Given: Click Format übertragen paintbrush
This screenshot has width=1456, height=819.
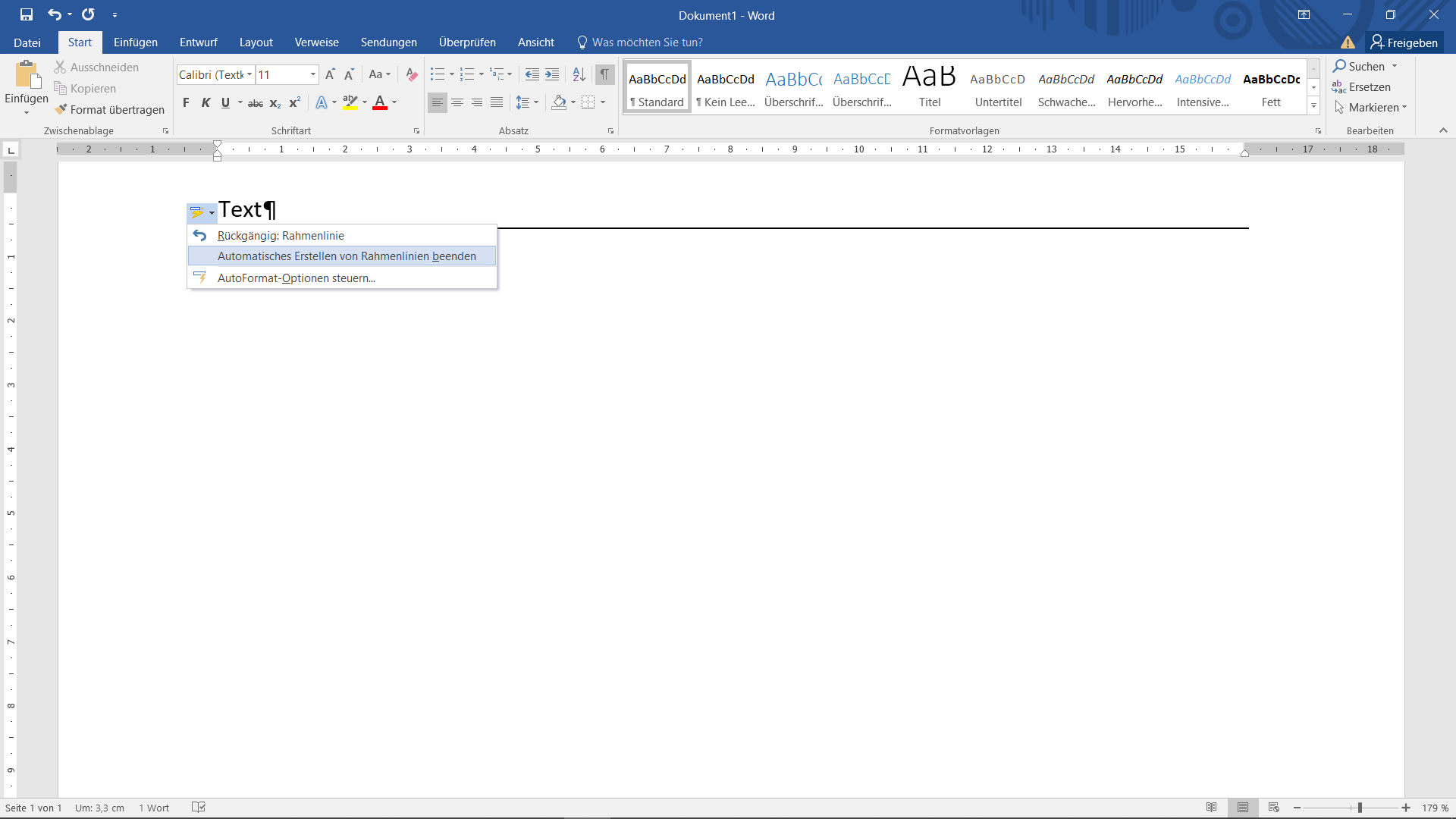Looking at the screenshot, I should point(109,110).
